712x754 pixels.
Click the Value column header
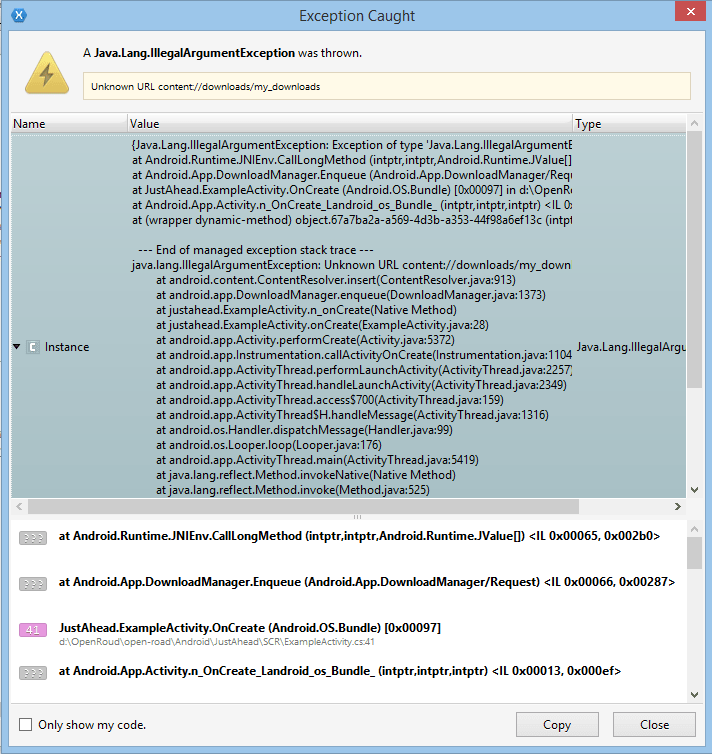pyautogui.click(x=350, y=124)
